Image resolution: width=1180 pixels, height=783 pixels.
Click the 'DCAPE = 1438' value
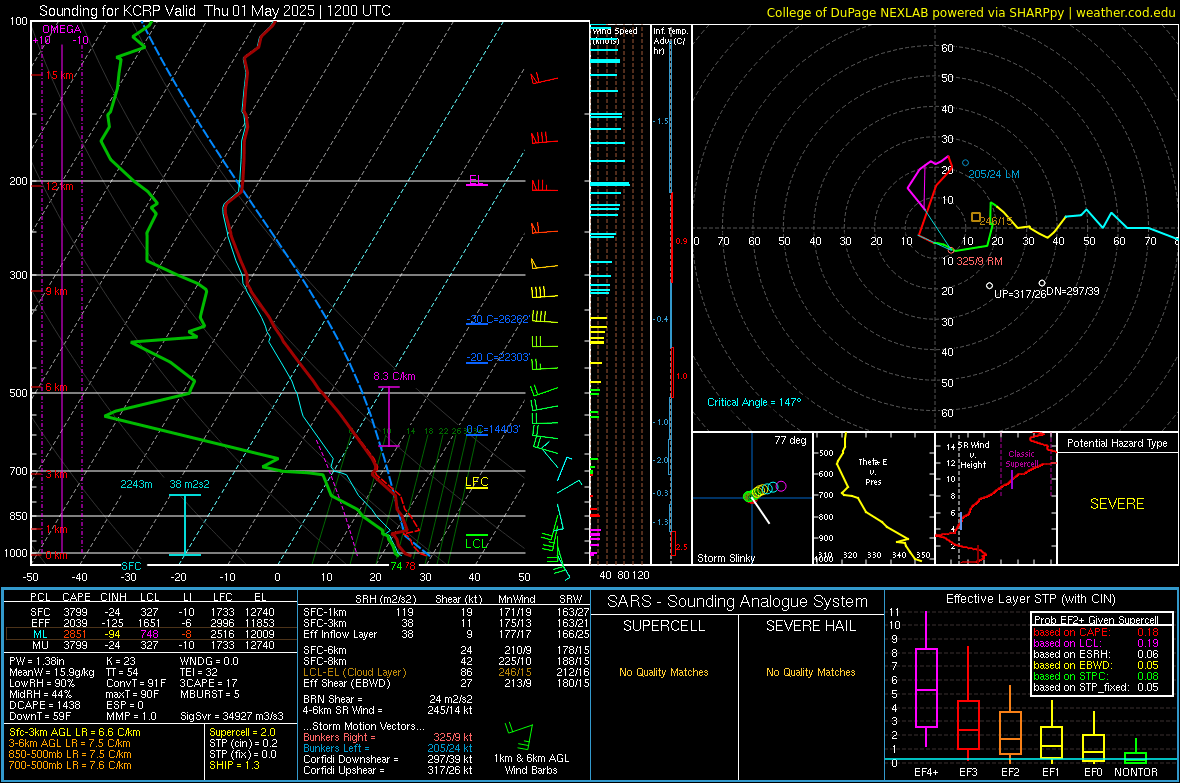click(44, 705)
